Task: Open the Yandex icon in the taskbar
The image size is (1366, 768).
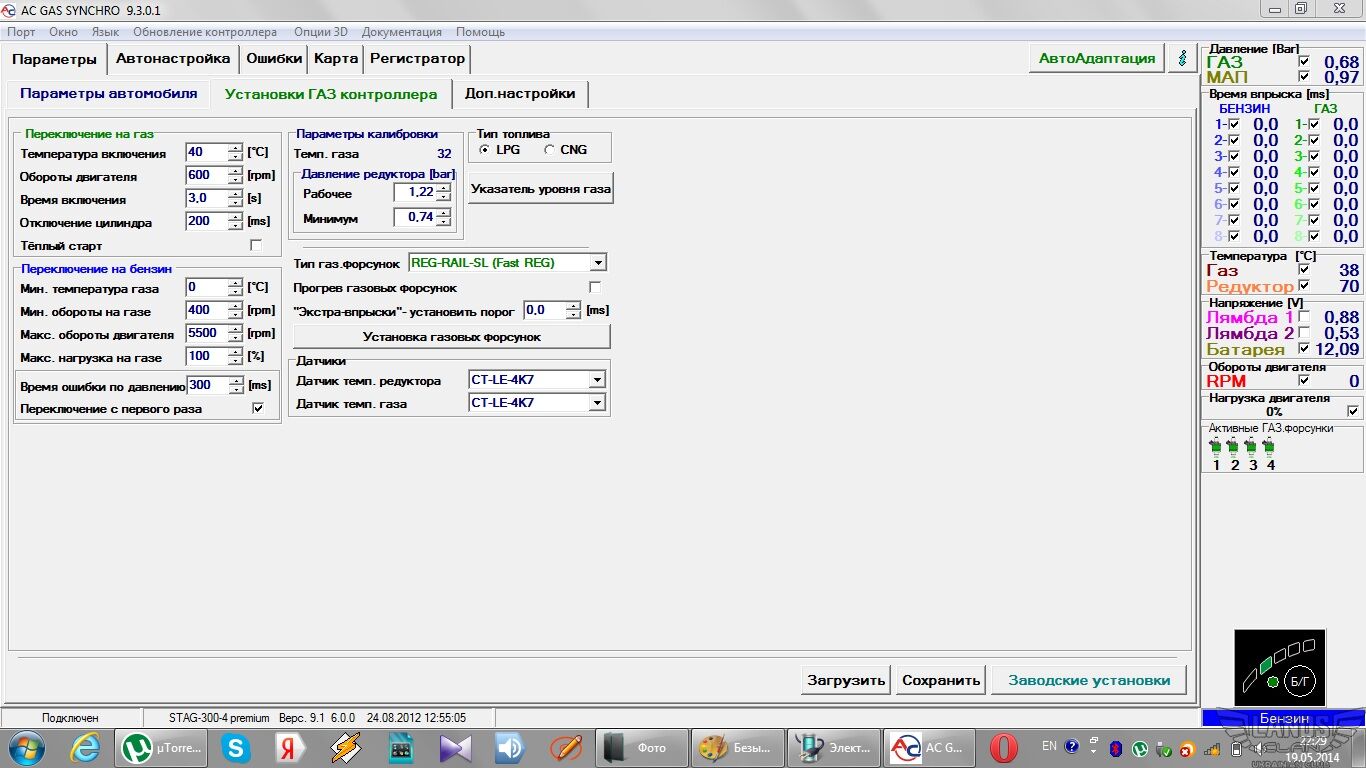Action: click(291, 748)
